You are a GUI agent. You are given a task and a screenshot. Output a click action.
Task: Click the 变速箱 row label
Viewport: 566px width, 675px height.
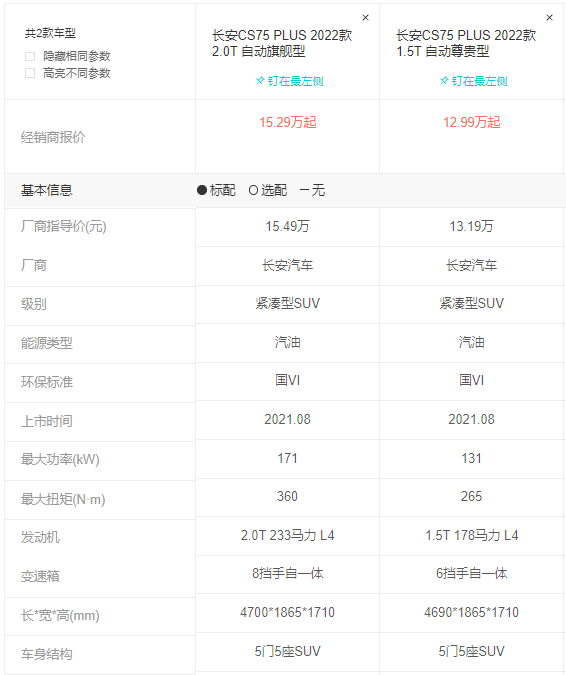click(40, 576)
